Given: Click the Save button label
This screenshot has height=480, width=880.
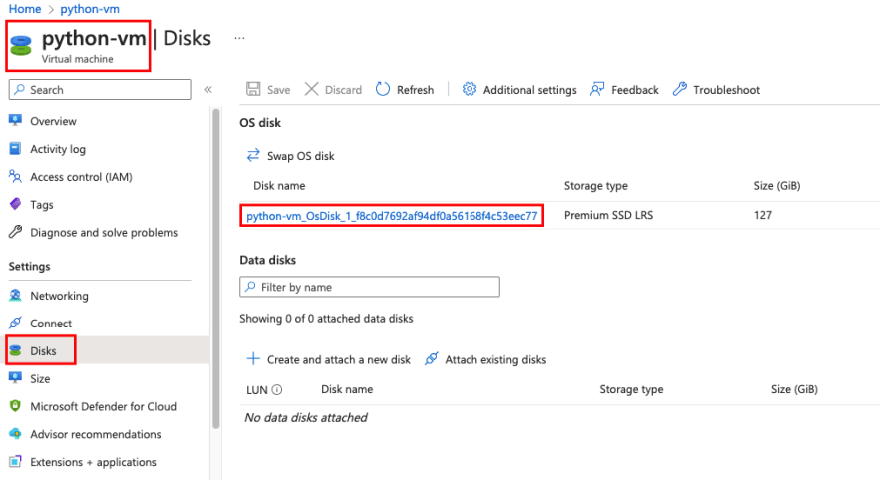Looking at the screenshot, I should 278,90.
